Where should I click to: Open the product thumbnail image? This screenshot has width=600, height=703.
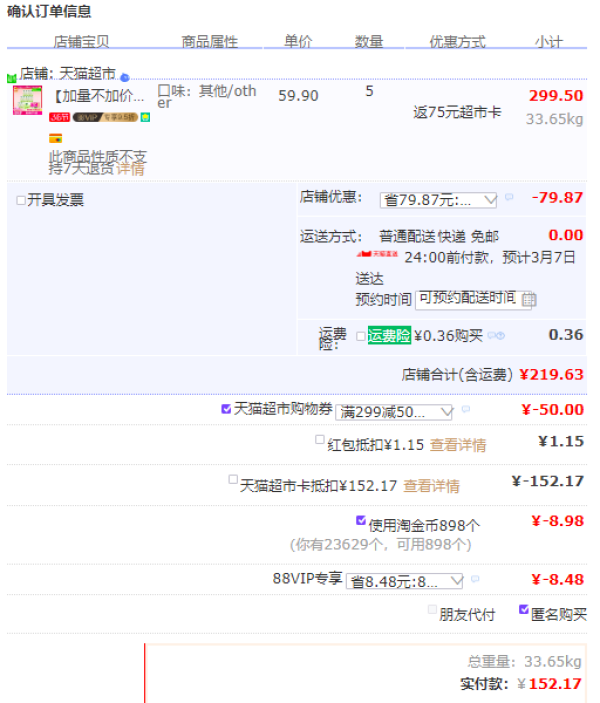[27, 100]
